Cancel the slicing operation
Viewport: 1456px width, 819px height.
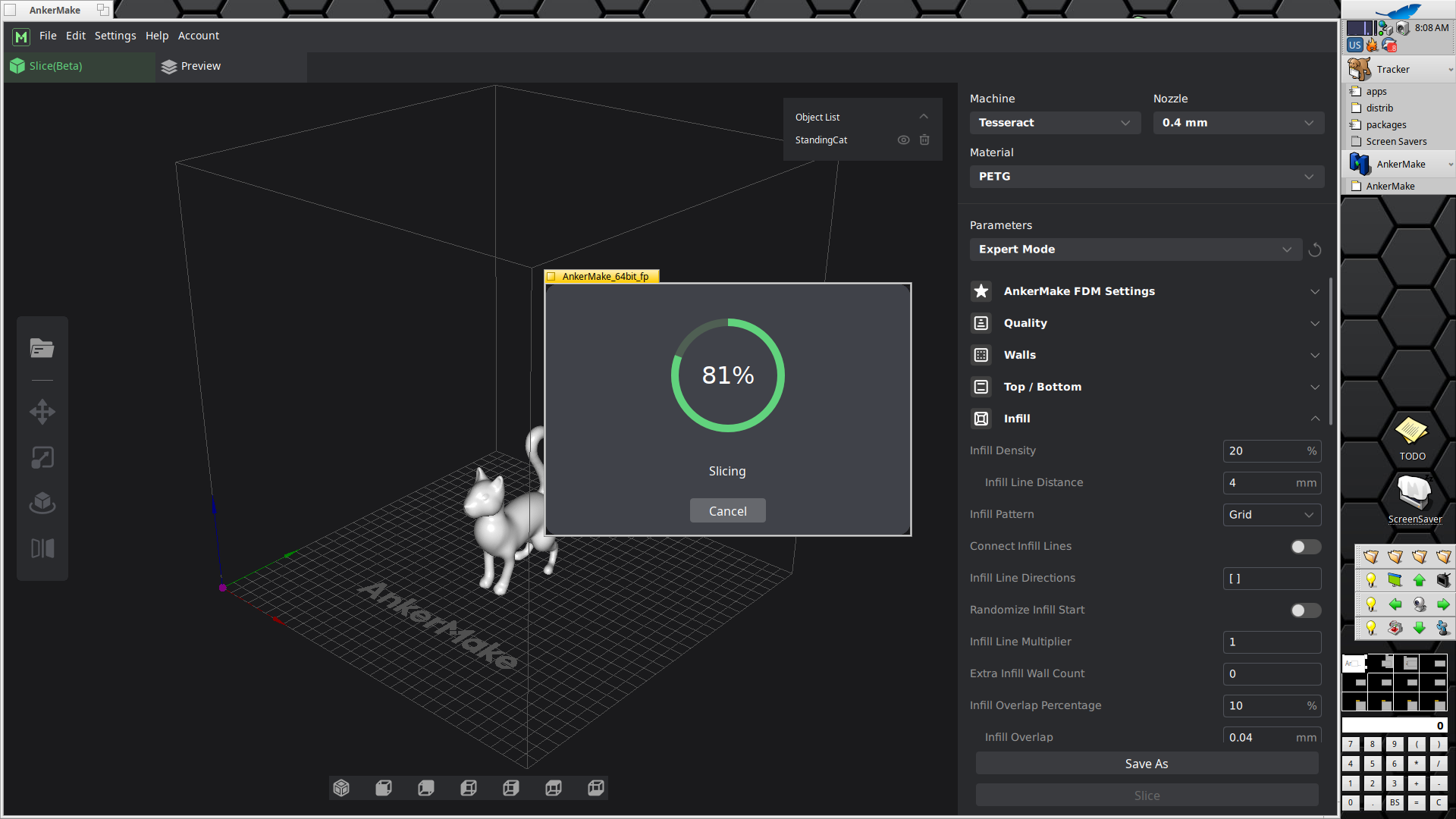tap(727, 511)
